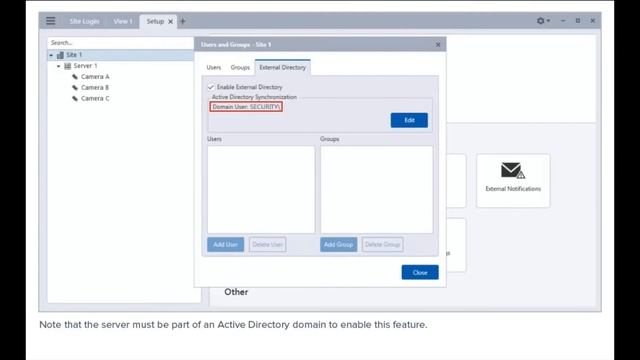
Task: Open the hamburger menu icon
Action: (x=51, y=21)
